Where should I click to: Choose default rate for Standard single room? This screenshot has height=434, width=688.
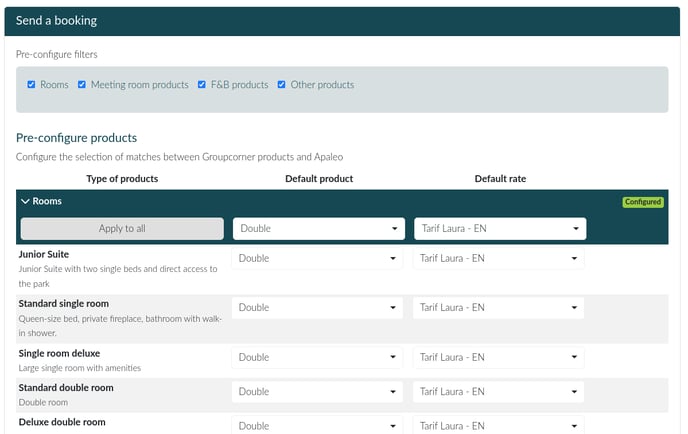click(498, 308)
